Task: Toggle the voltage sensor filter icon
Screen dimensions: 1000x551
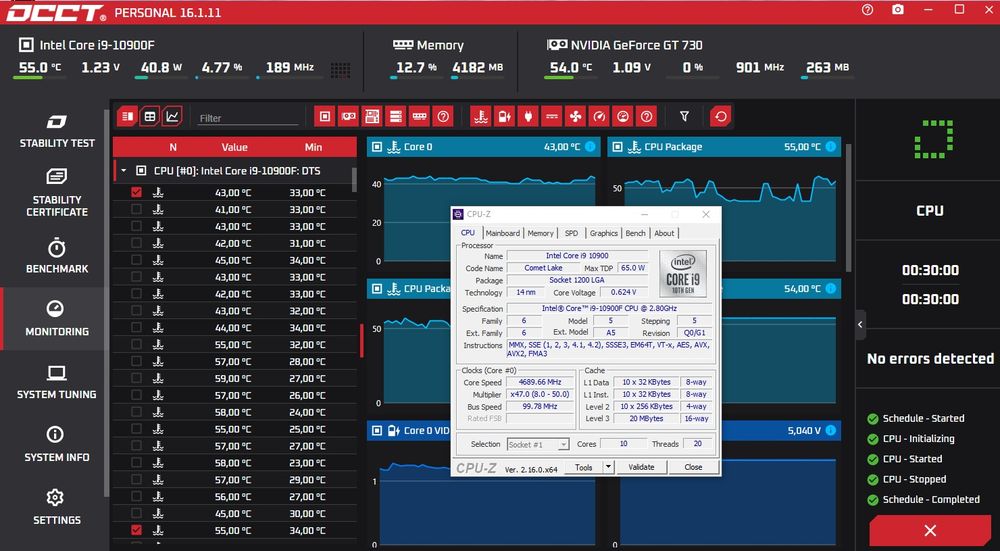Action: tap(504, 117)
